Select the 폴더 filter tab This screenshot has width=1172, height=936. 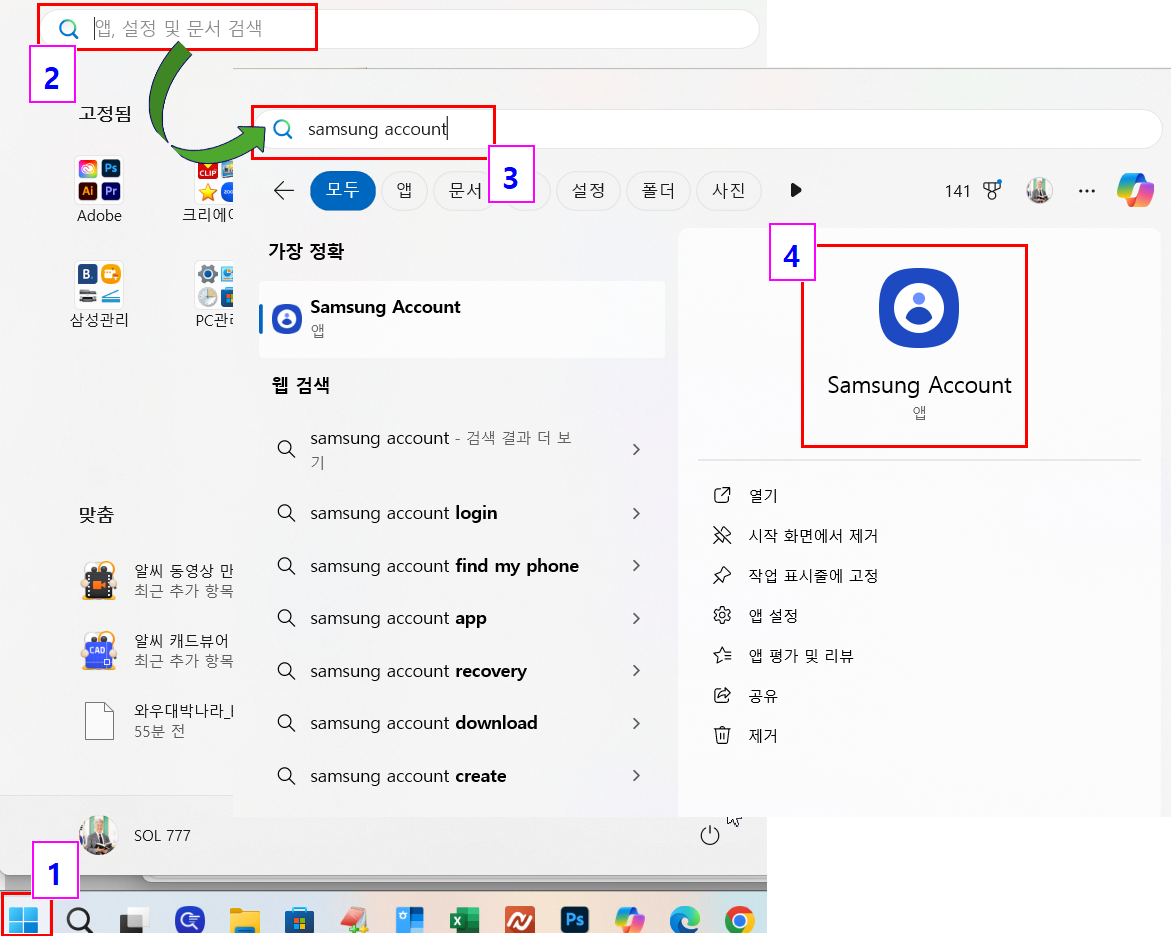point(658,191)
